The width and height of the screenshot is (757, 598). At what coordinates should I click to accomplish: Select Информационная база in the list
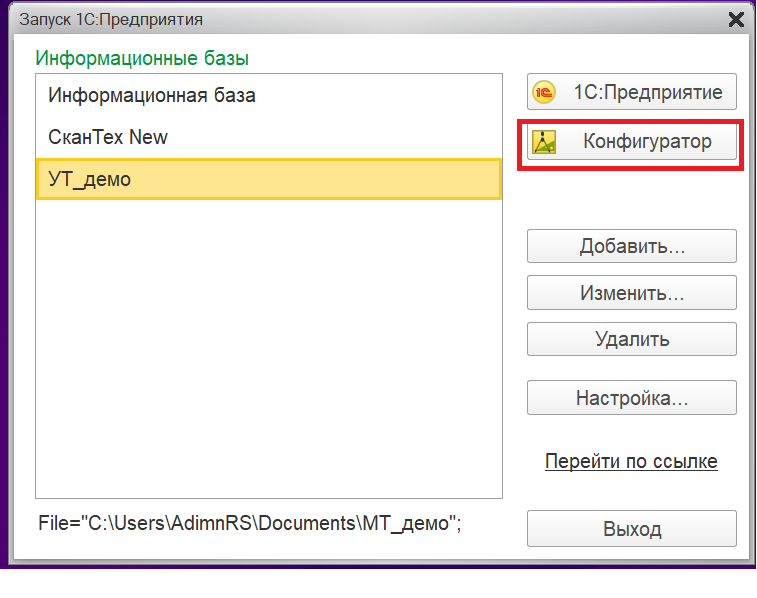pos(152,96)
